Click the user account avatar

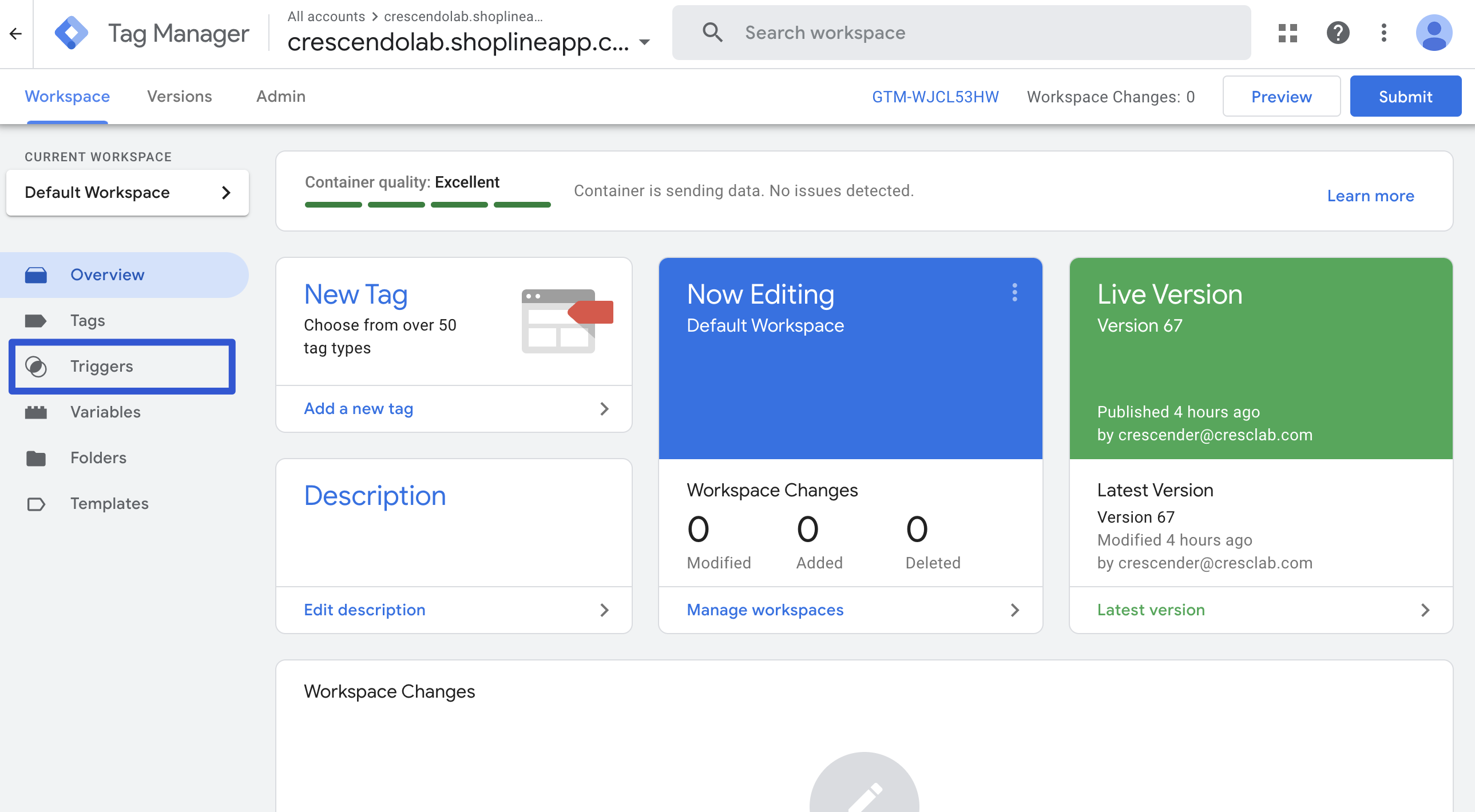[x=1433, y=33]
